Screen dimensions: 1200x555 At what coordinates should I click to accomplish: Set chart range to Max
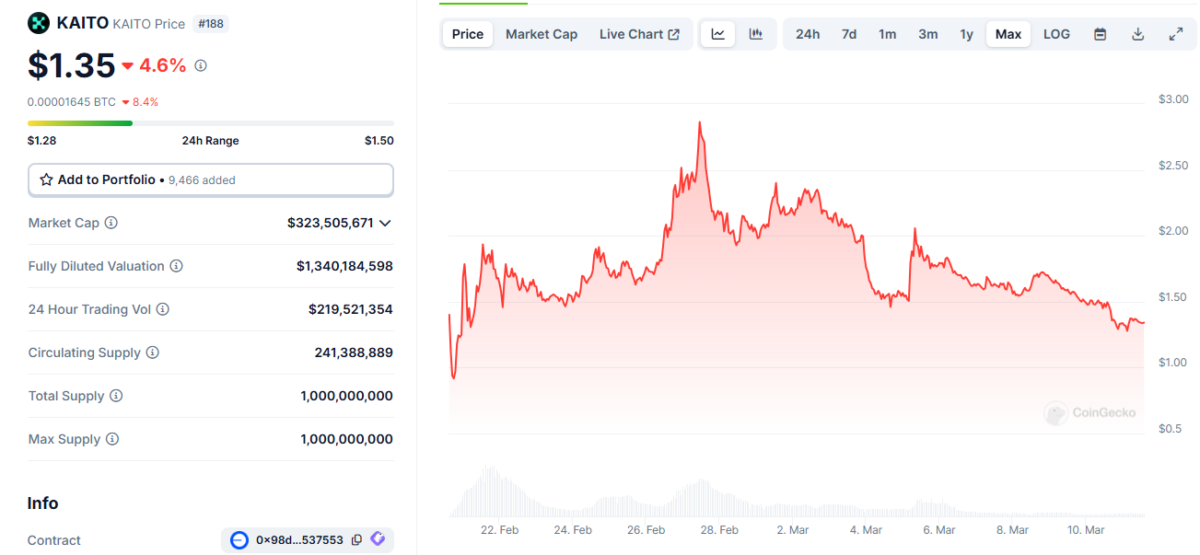pyautogui.click(x=1008, y=34)
